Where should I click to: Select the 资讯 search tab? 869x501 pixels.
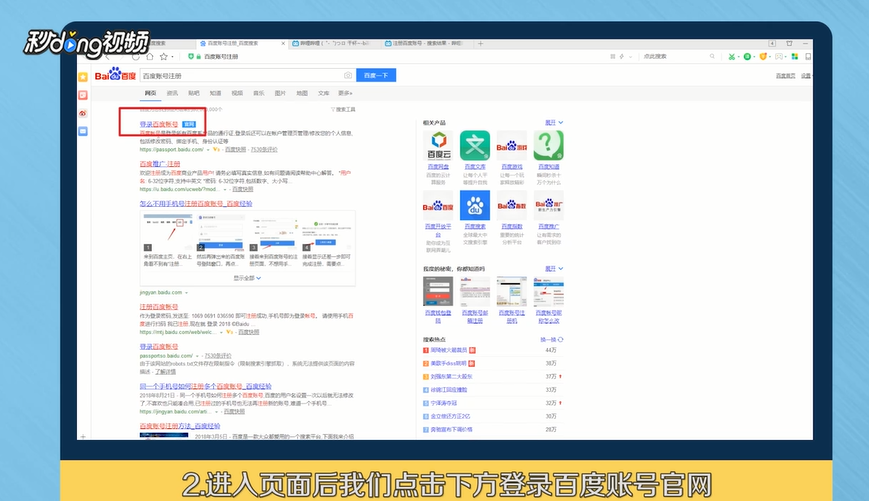point(172,93)
